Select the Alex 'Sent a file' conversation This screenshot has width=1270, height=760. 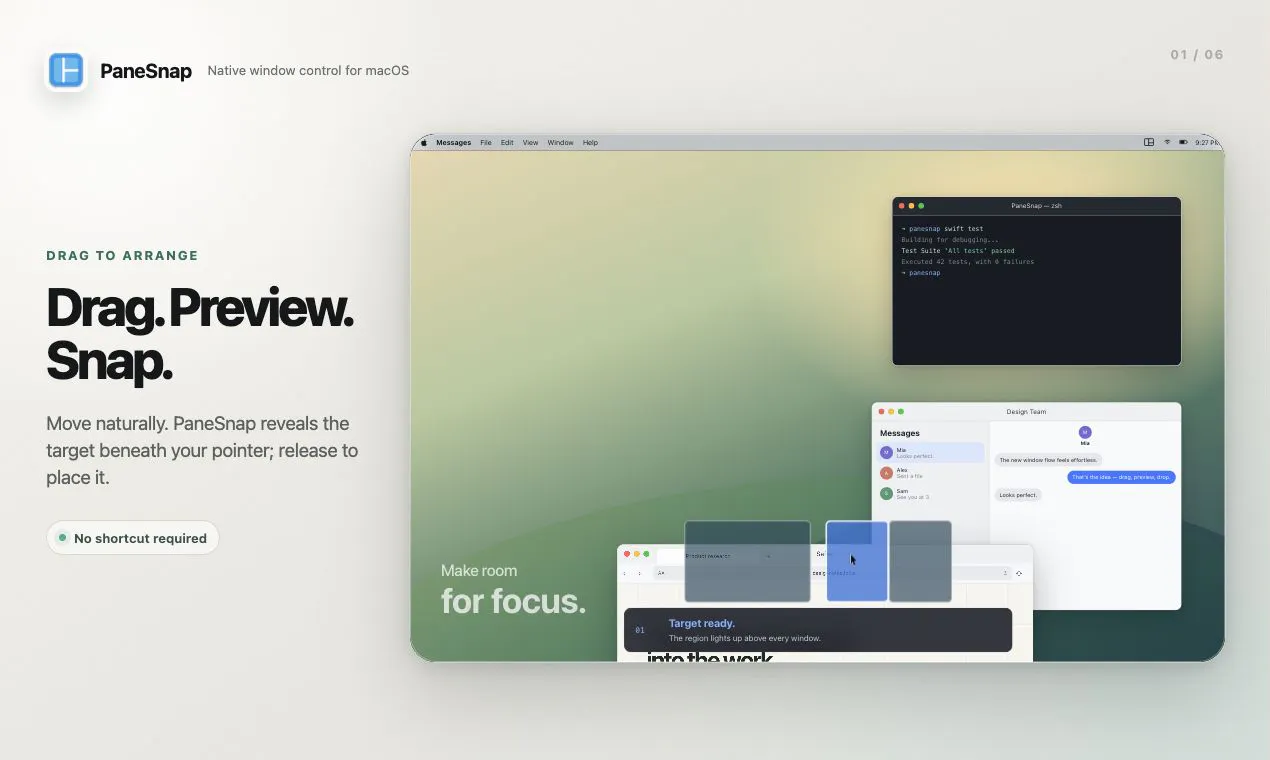[931, 473]
